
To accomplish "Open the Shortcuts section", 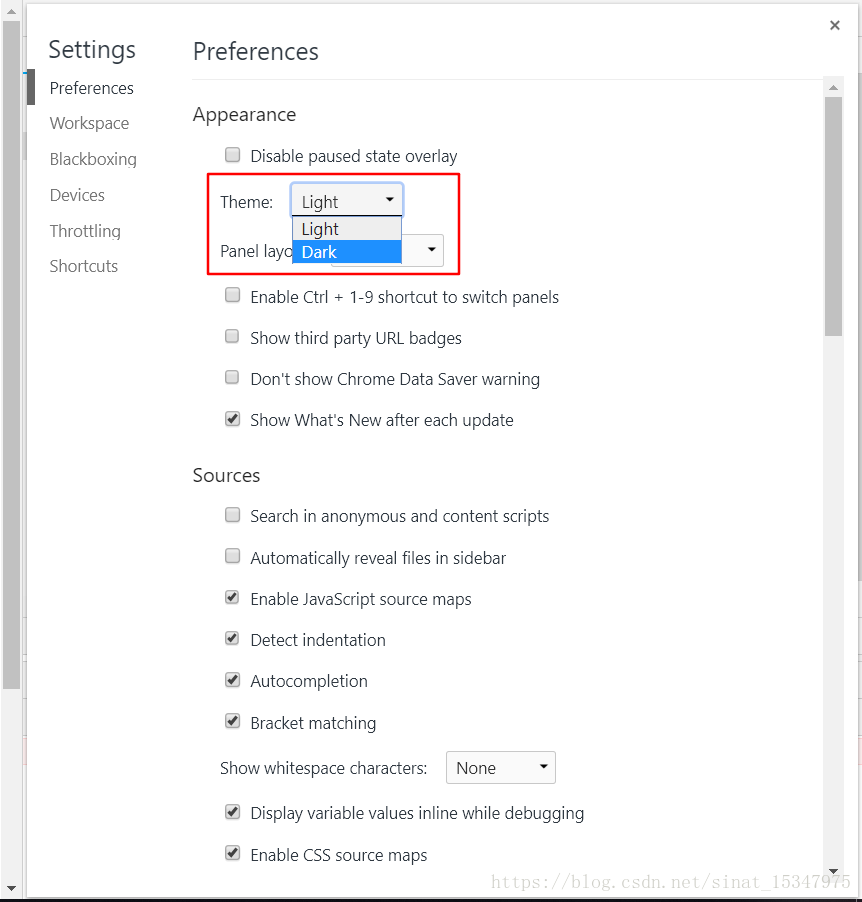I will point(84,266).
